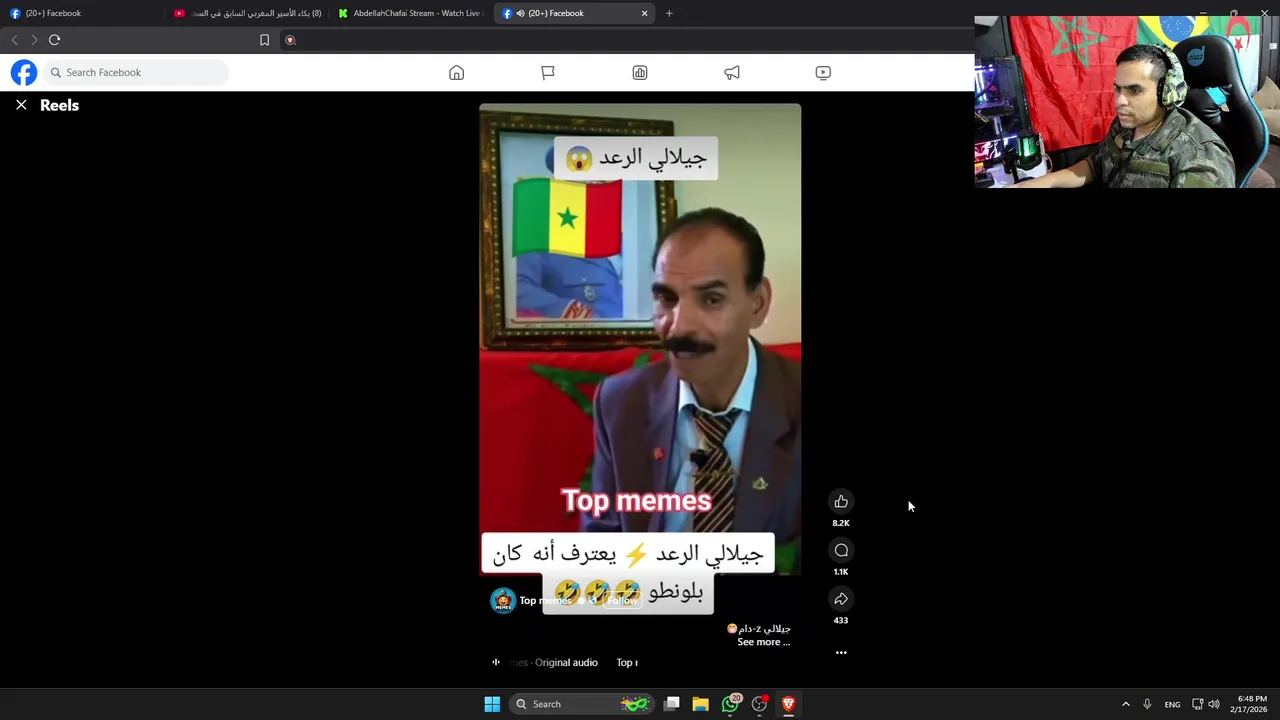Open the megaphone Ads icon
This screenshot has height=720, width=1280.
732,72
